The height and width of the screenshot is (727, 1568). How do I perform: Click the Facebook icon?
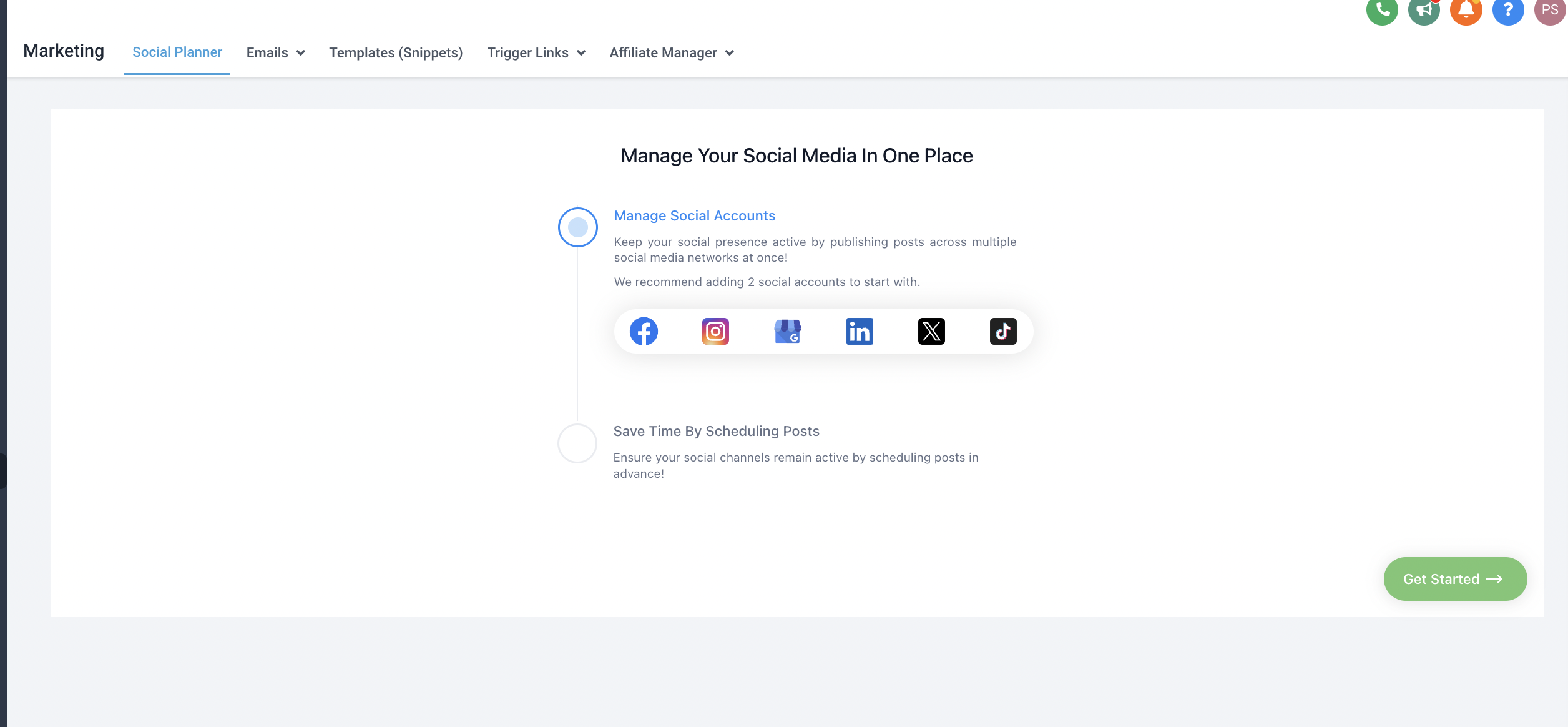point(644,332)
